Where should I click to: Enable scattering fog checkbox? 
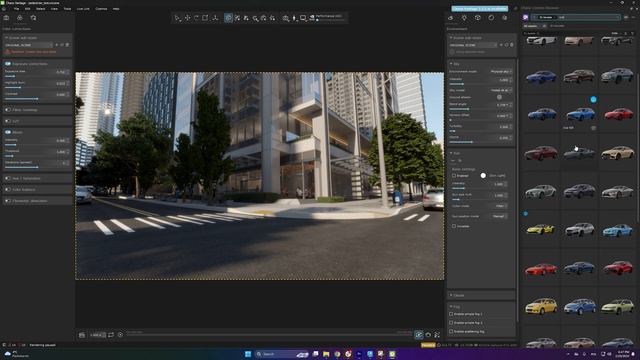(x=451, y=331)
